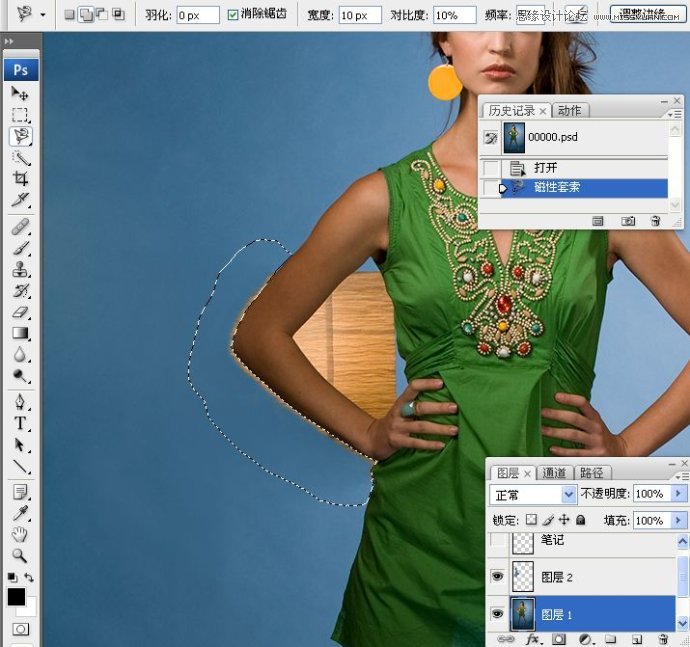Image resolution: width=690 pixels, height=647 pixels.
Task: Select the Blur tool
Action: pos(20,354)
